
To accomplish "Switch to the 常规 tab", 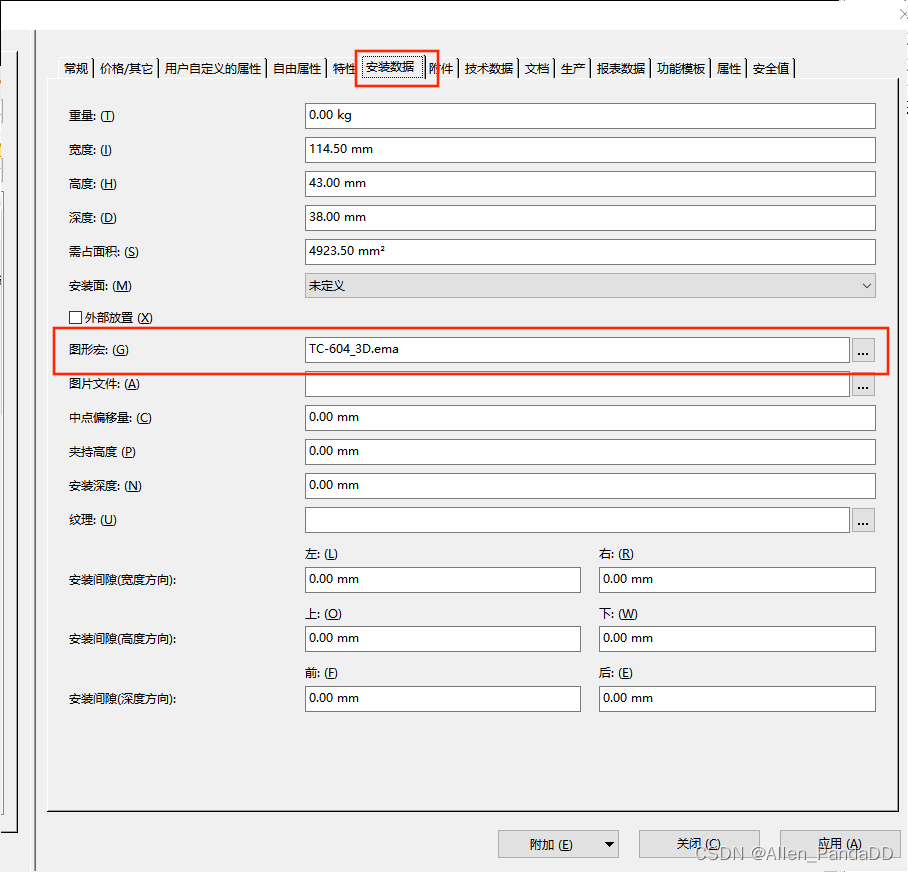I will 76,69.
